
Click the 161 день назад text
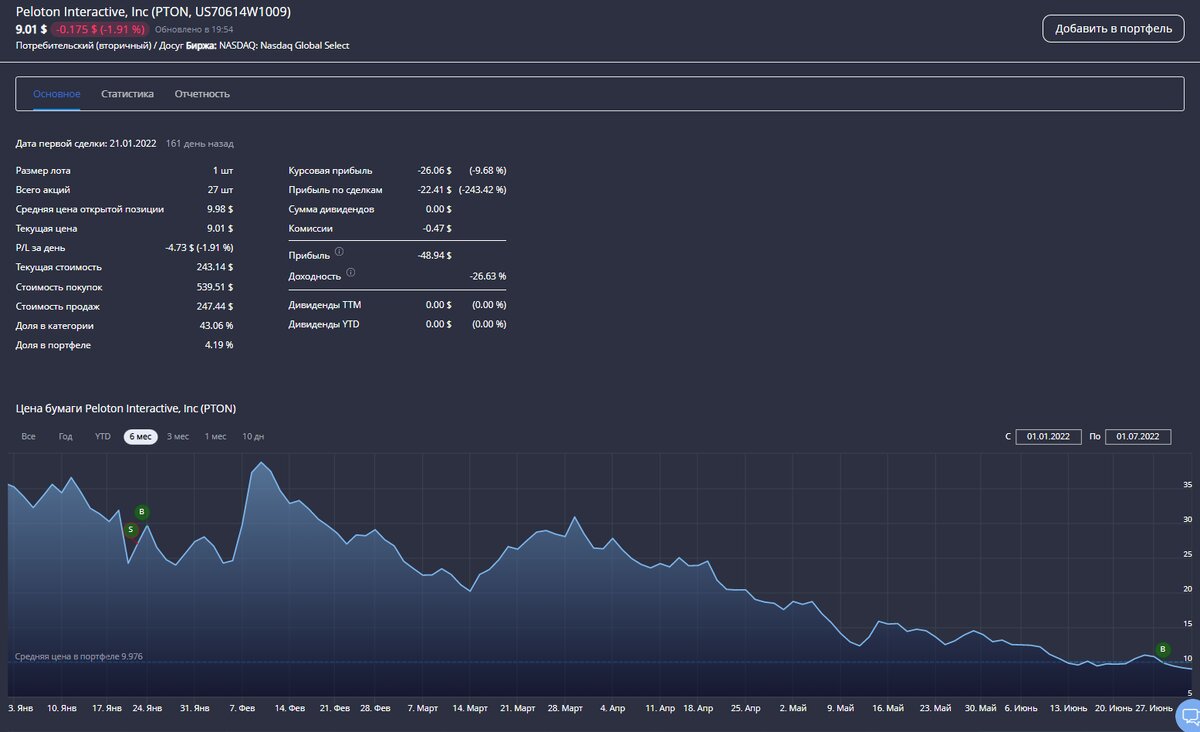200,143
